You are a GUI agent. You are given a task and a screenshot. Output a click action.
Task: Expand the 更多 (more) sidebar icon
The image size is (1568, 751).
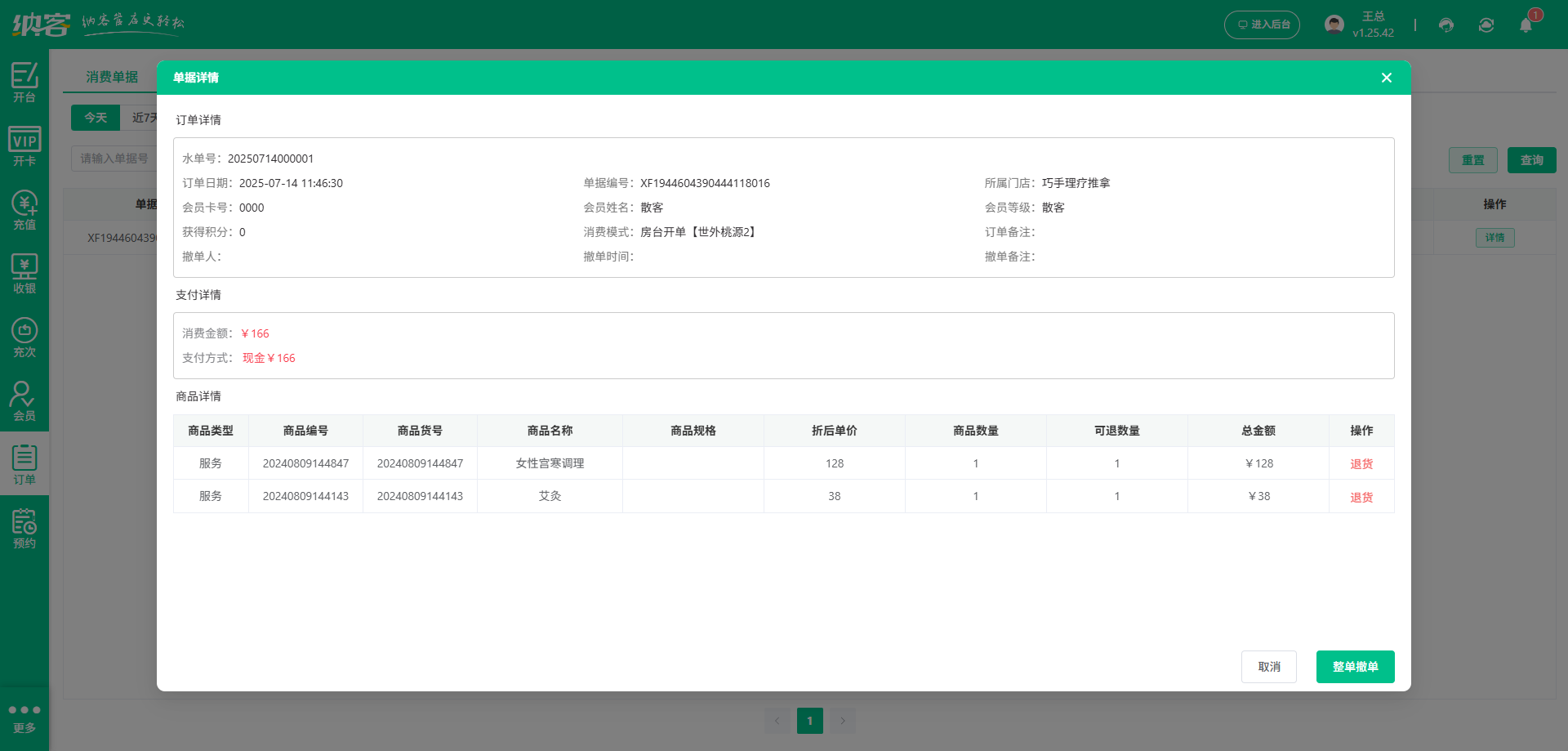pos(24,717)
